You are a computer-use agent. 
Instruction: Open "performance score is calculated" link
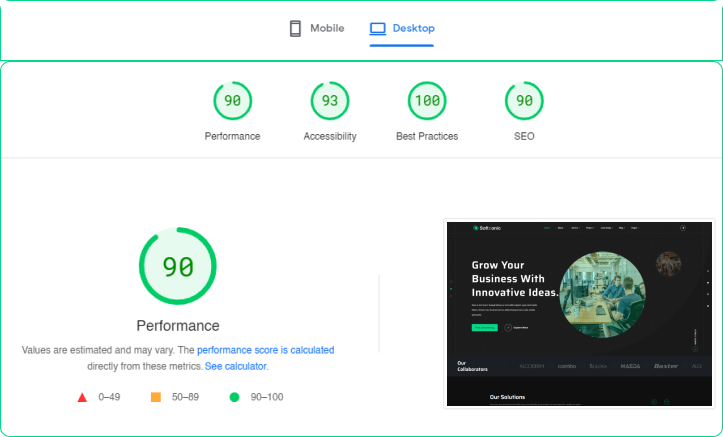point(265,351)
